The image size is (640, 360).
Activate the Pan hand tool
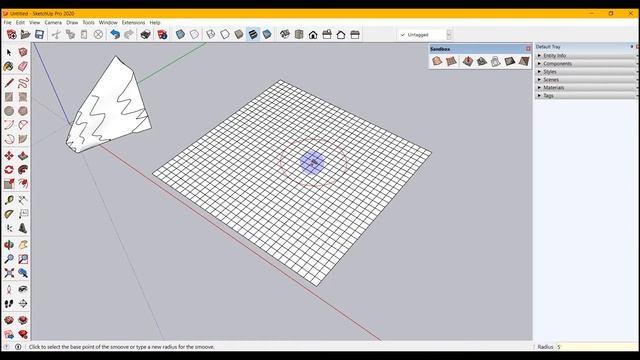(x=23, y=245)
